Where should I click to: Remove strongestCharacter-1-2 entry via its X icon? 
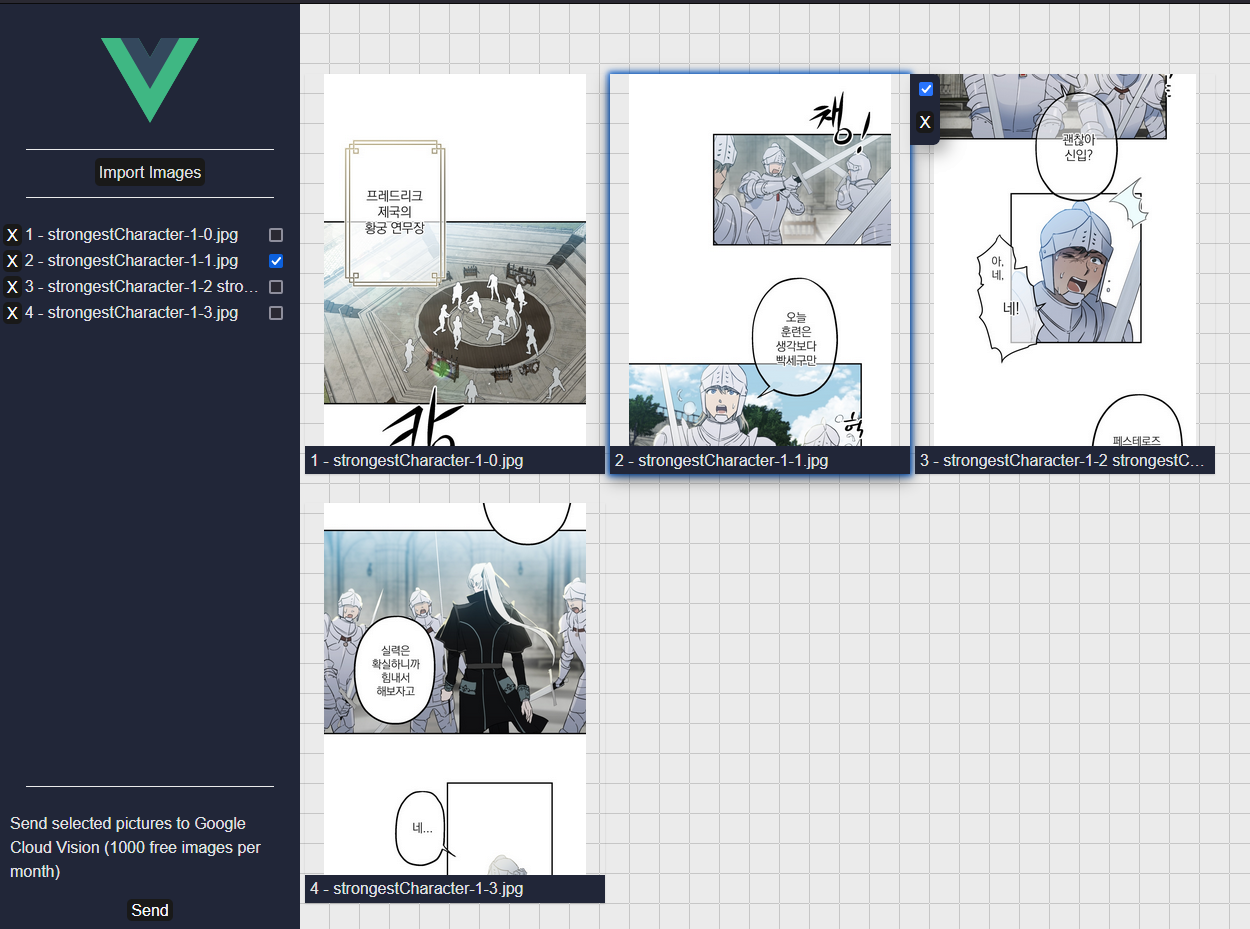pyautogui.click(x=12, y=287)
